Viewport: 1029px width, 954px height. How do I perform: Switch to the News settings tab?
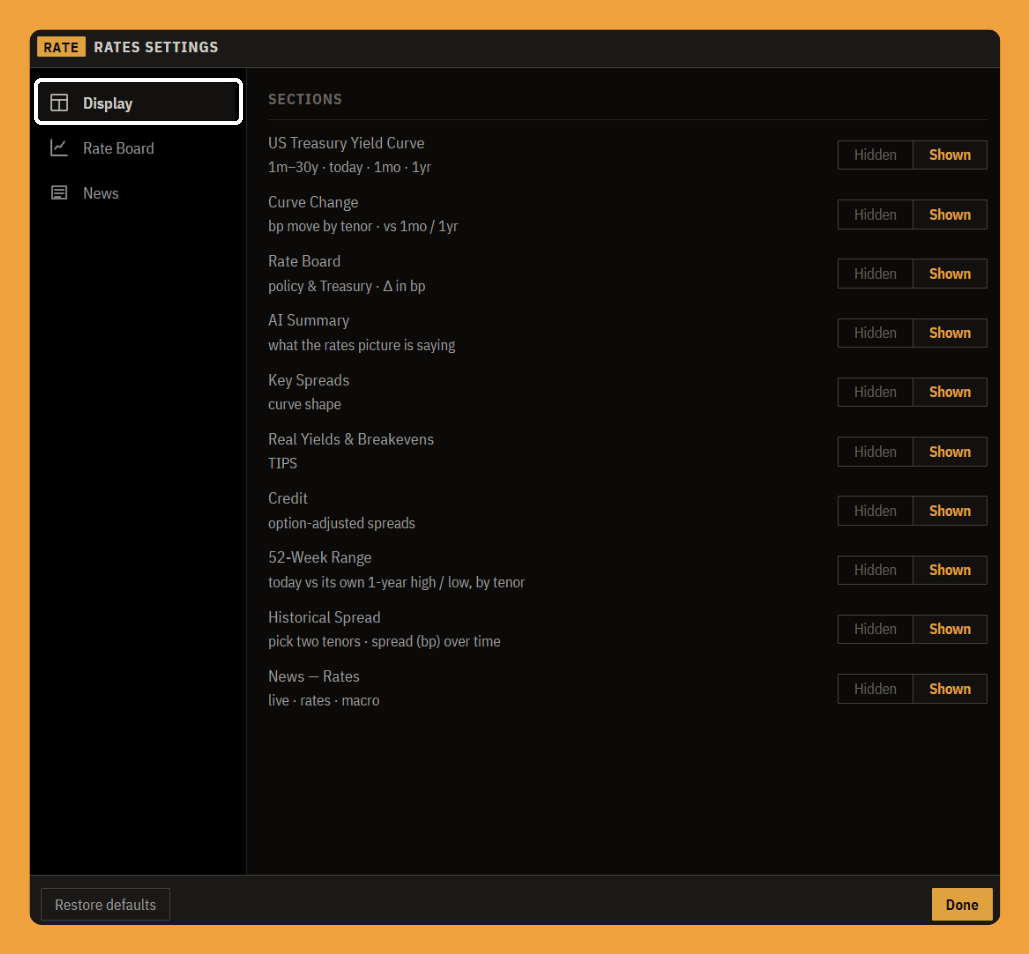click(x=138, y=193)
